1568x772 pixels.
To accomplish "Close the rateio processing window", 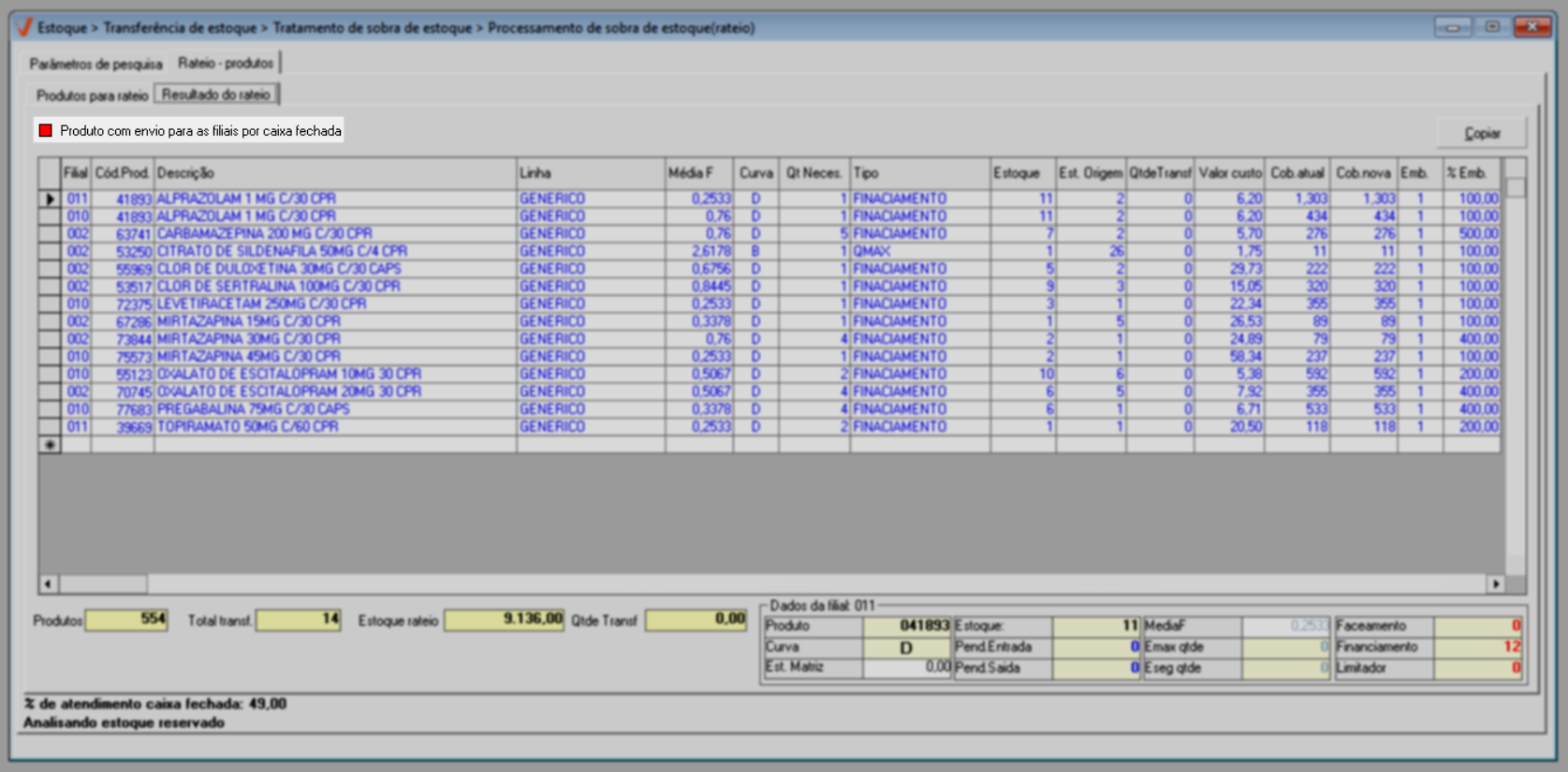I will (x=1532, y=27).
